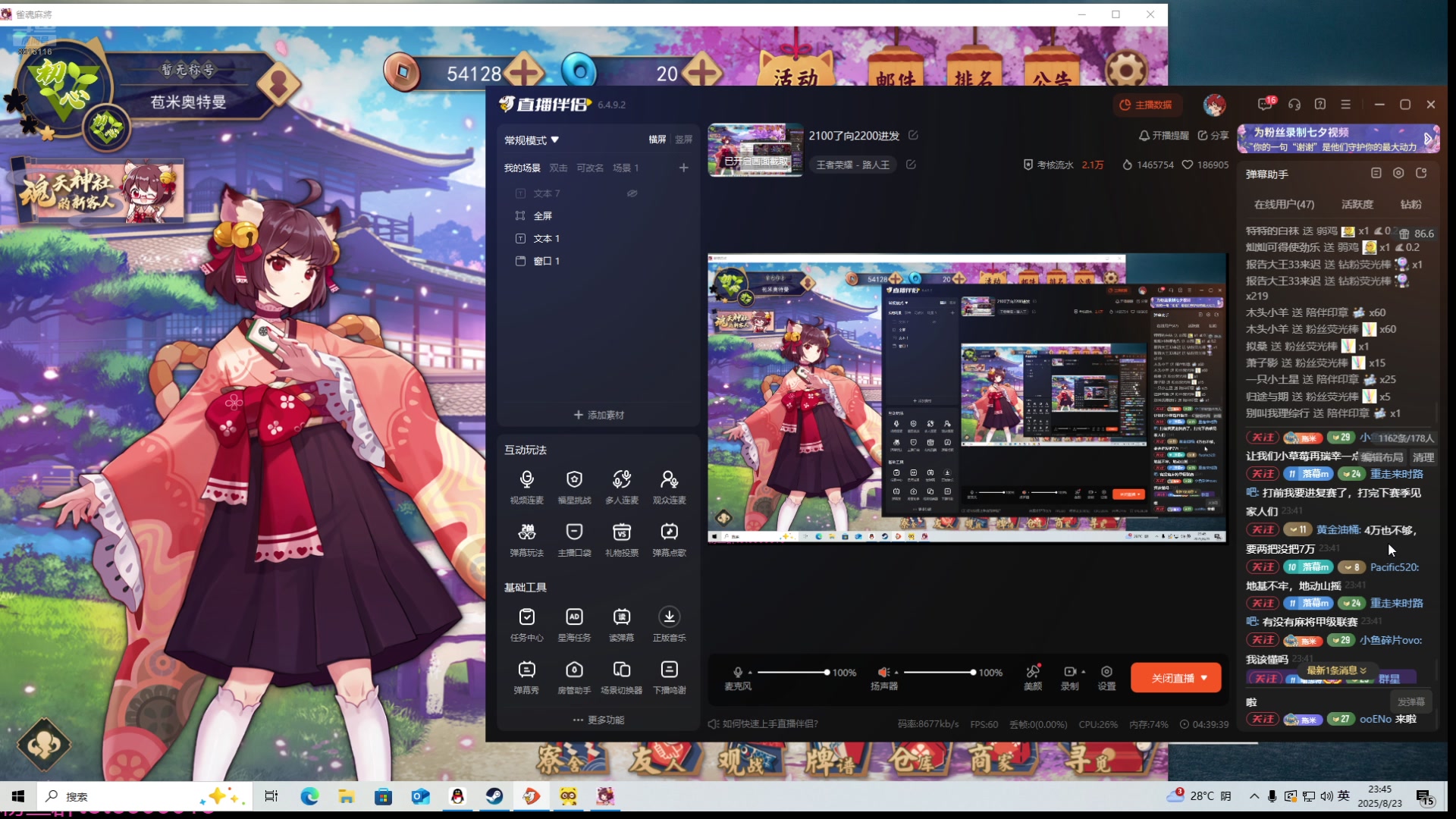This screenshot has height=819, width=1456.
Task: Click 编辑布局 edit layout button
Action: 1382,457
